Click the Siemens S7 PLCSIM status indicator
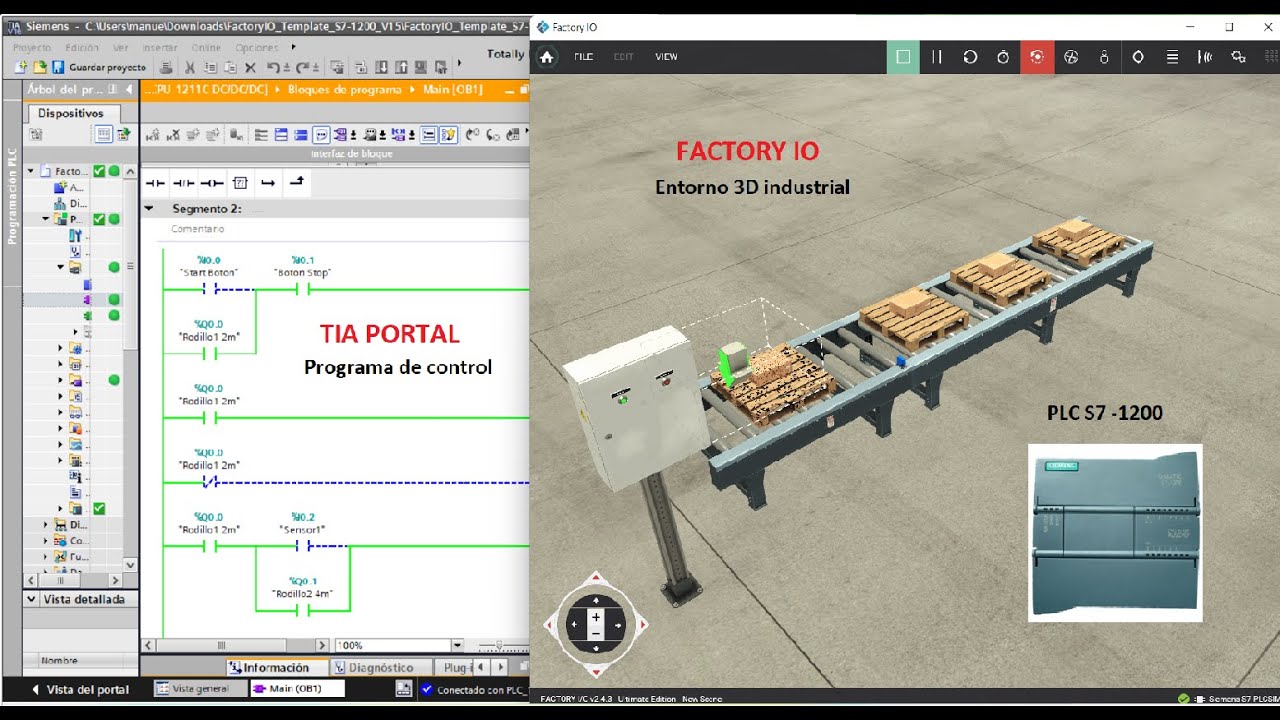 1229,698
